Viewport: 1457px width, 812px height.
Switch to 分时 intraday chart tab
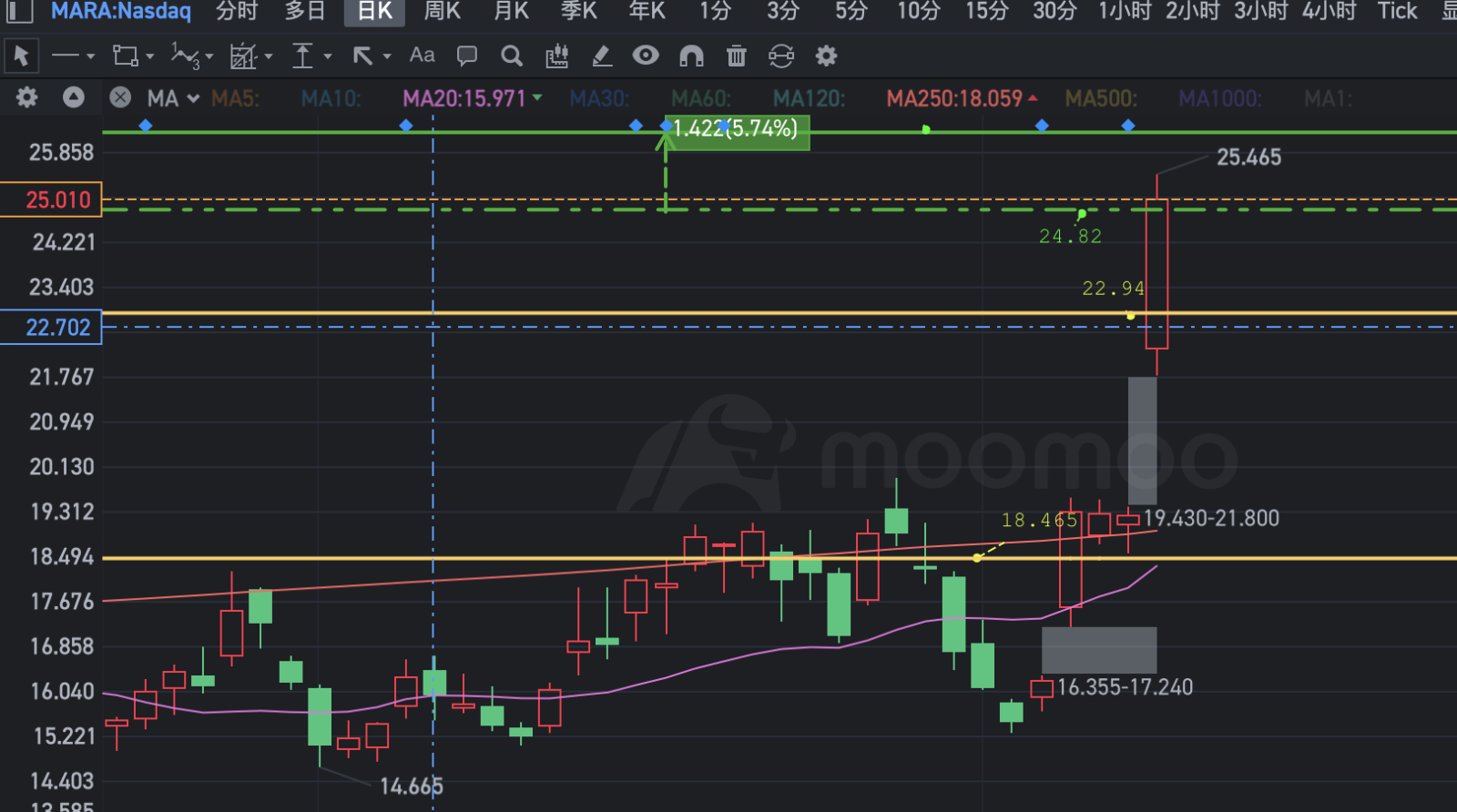click(x=237, y=11)
